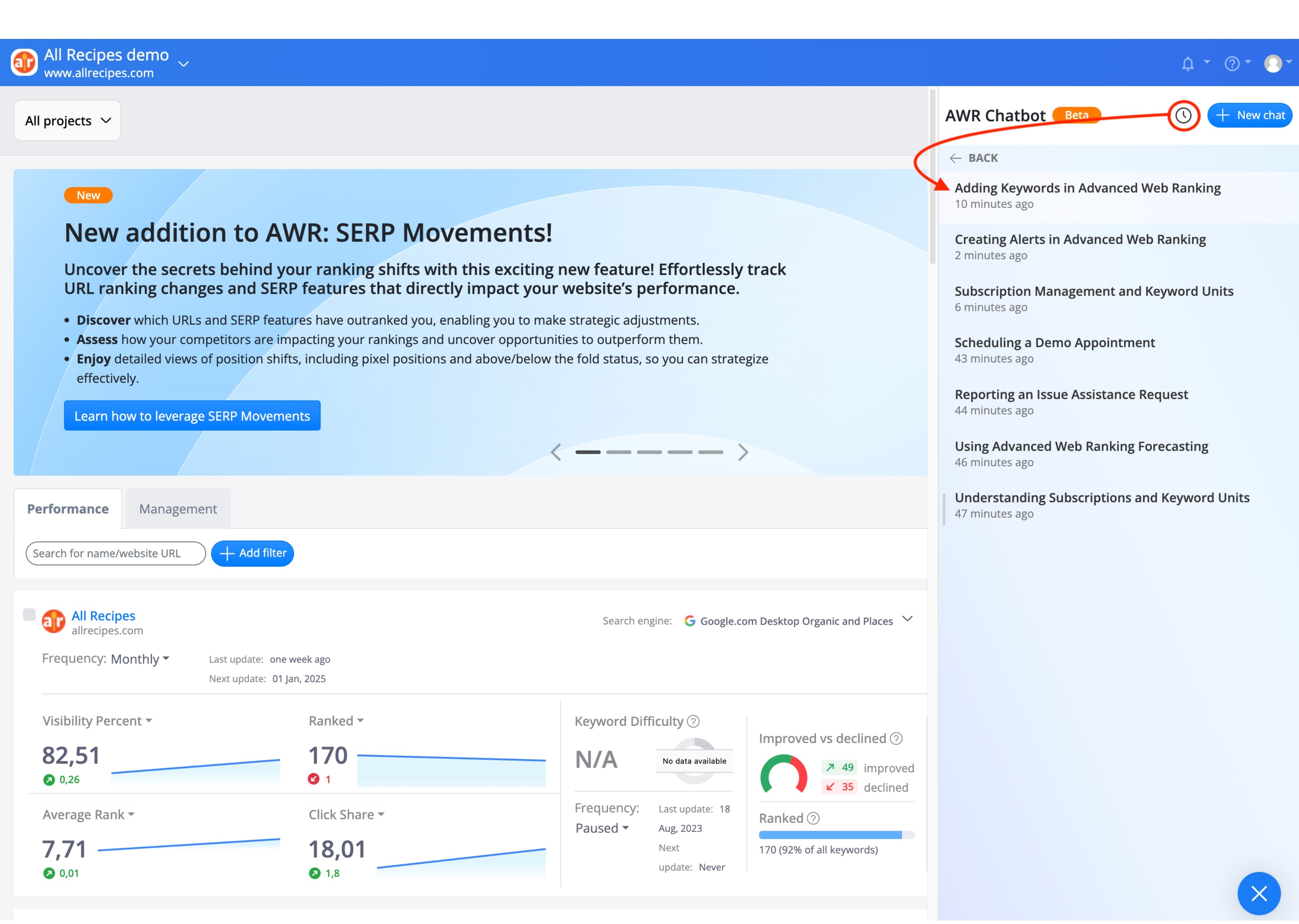Viewport: 1299px width, 924px height.
Task: Click the Keyword Difficulty info icon
Action: 693,721
